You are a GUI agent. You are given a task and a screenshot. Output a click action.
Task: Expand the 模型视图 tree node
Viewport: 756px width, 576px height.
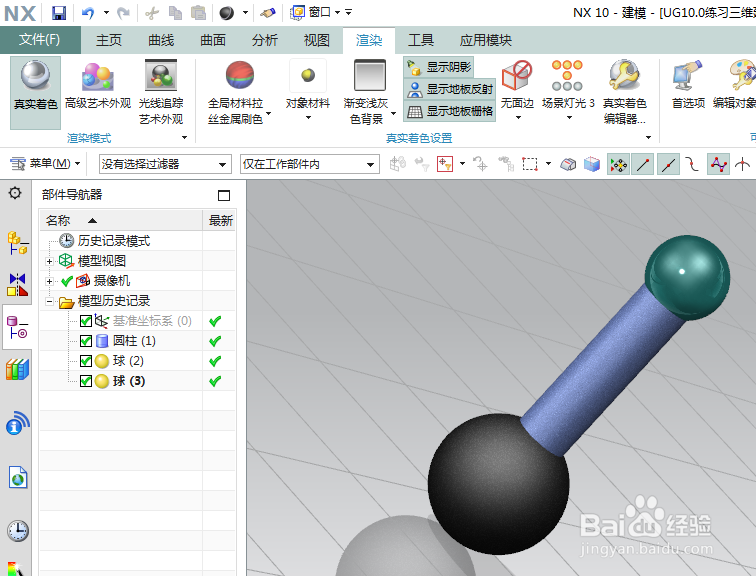49,261
